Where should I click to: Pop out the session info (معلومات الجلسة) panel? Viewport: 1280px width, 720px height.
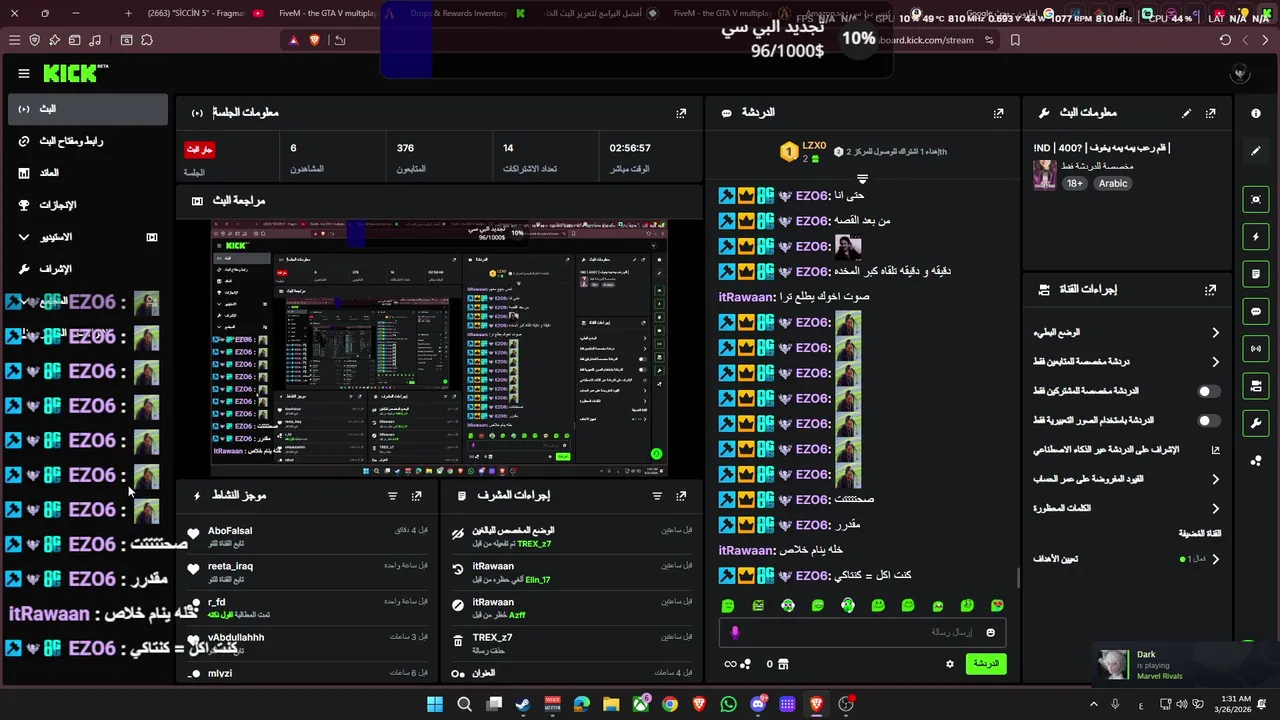(x=681, y=113)
